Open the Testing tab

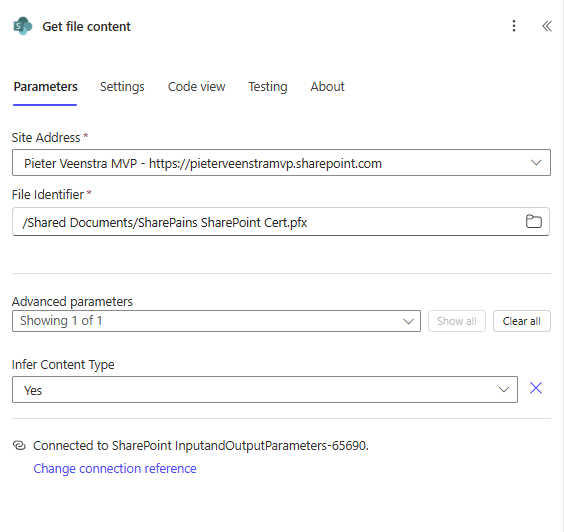[x=268, y=87]
